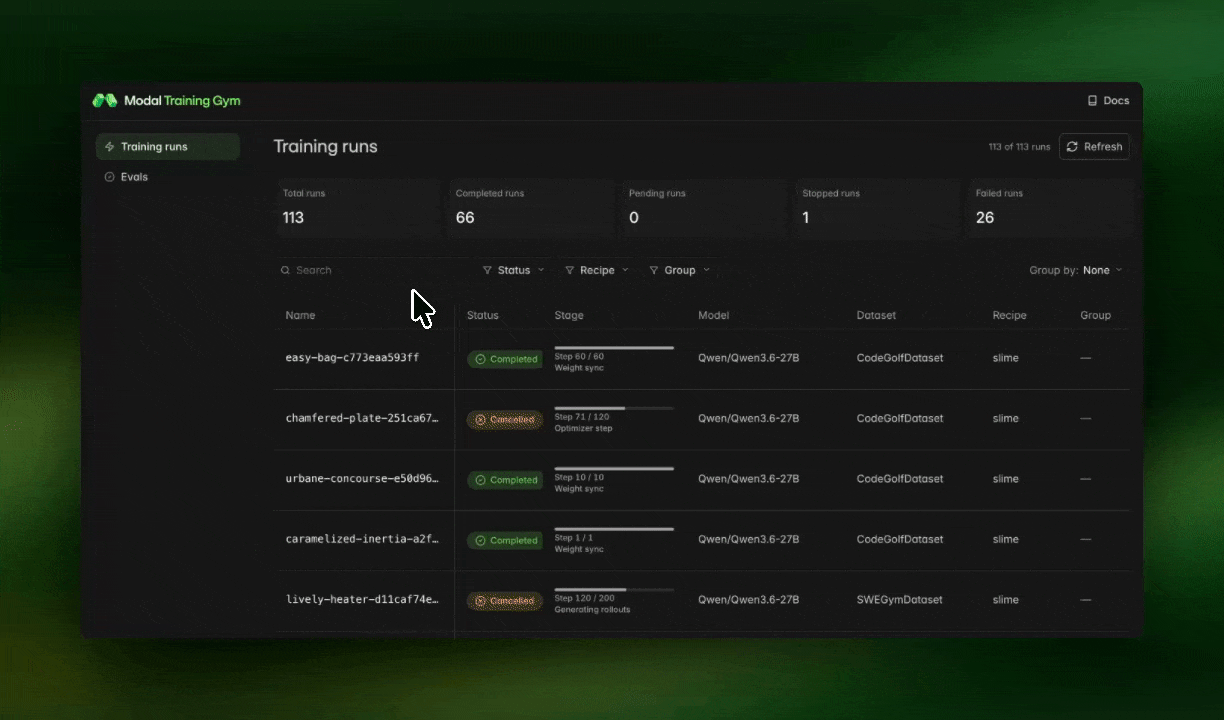This screenshot has width=1224, height=720.
Task: Click the Step 71 / 120 progress bar
Action: click(614, 408)
